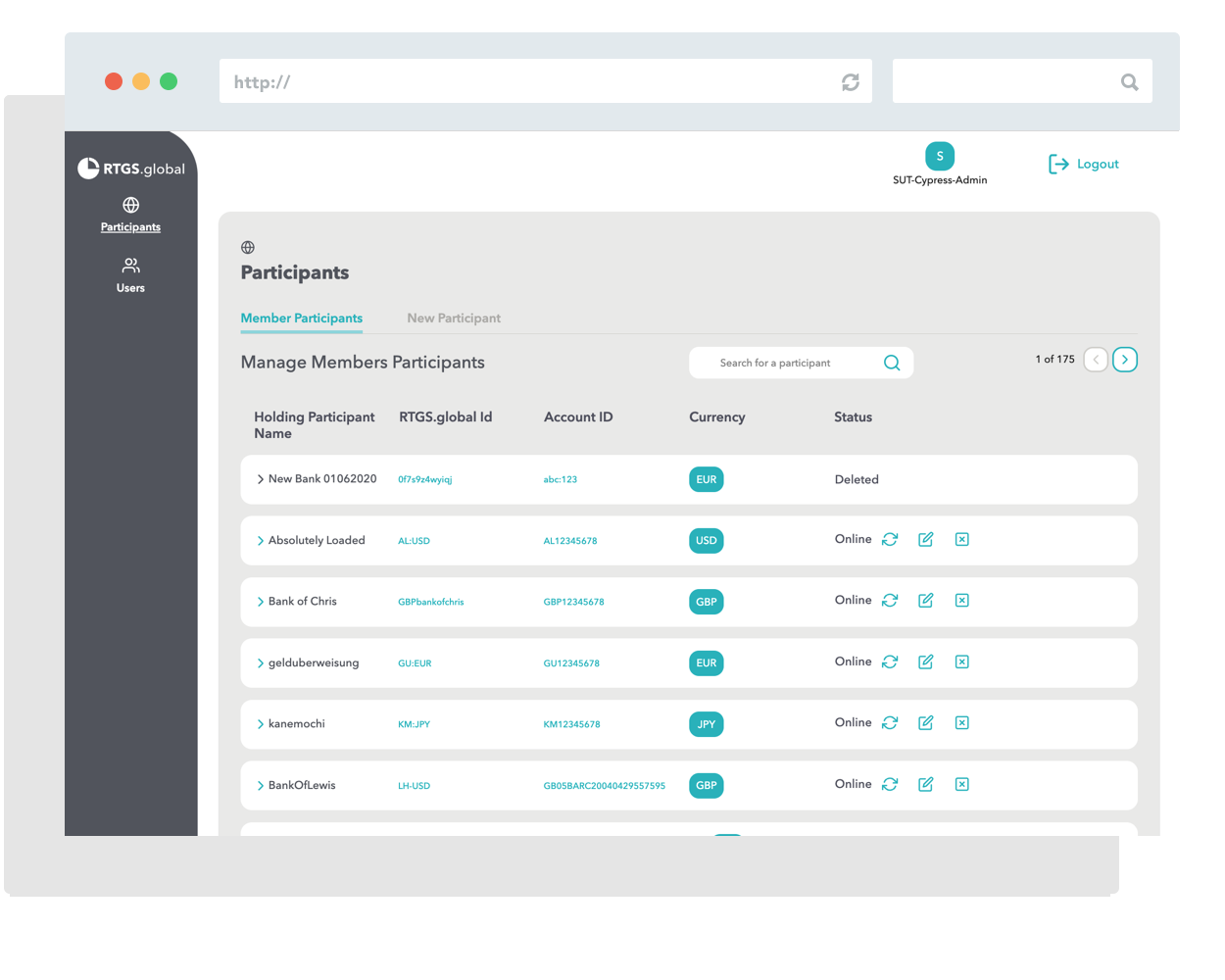Image resolution: width=1225 pixels, height=980 pixels.
Task: Refresh status for Absolutely Loaded
Action: (x=890, y=539)
